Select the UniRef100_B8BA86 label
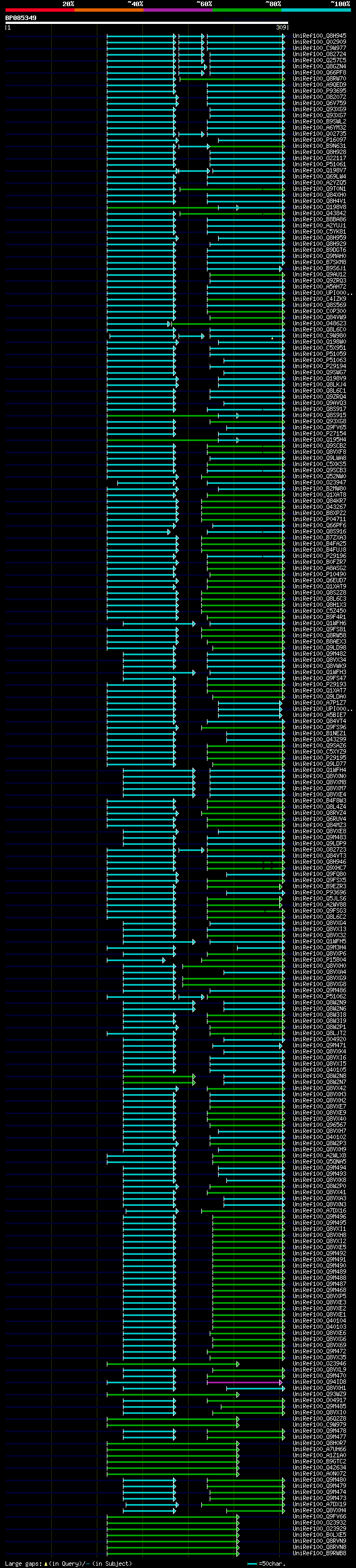 (319, 220)
